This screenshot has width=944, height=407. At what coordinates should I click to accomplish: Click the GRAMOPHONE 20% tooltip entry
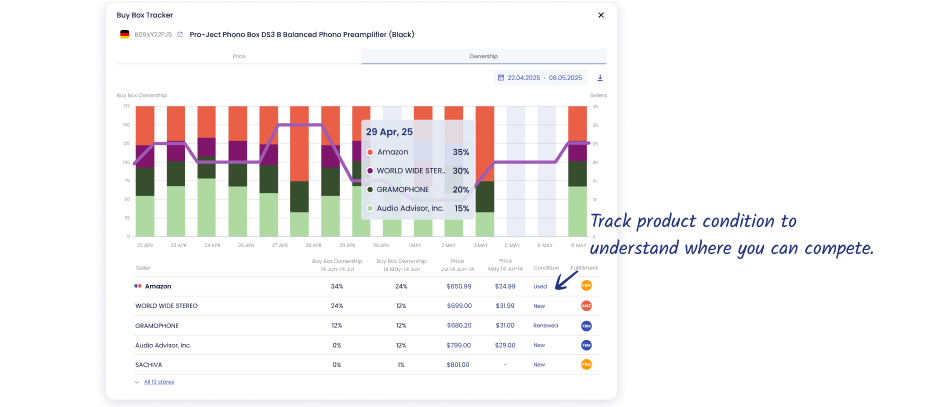[417, 190]
